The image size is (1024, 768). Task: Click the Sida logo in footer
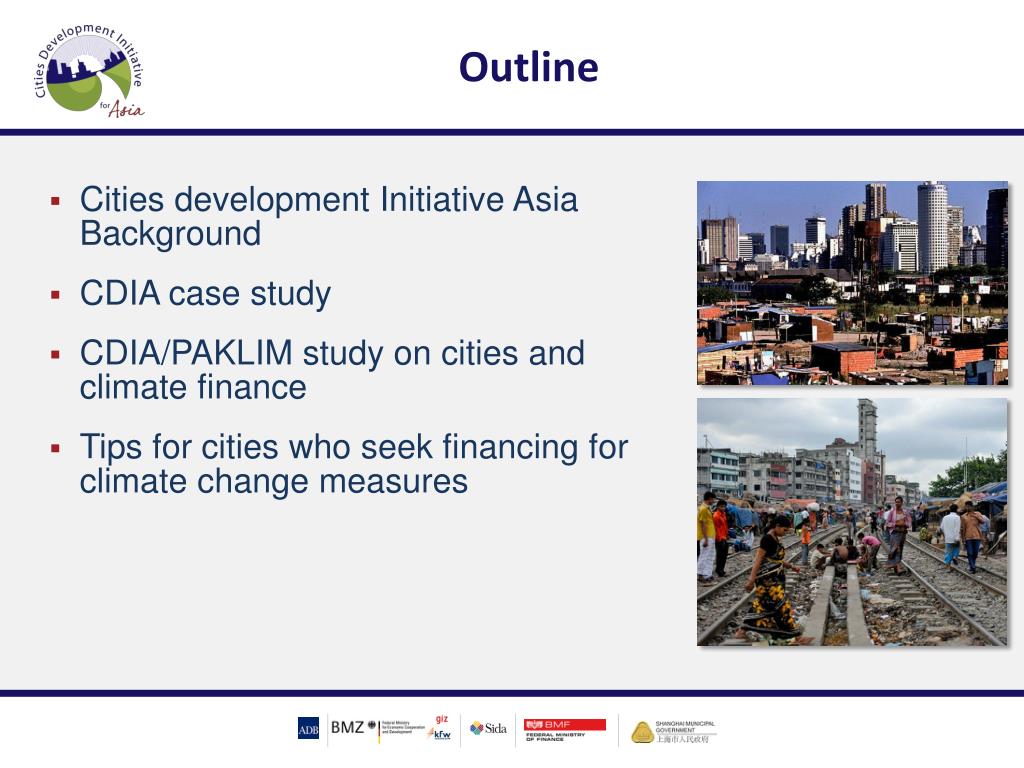[x=488, y=728]
